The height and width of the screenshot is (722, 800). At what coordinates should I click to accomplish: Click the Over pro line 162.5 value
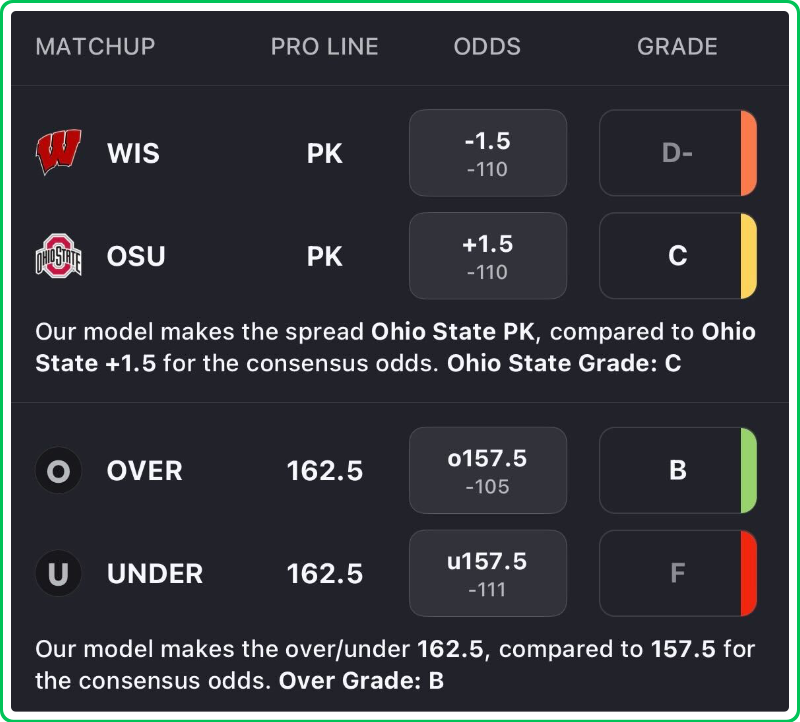(x=325, y=470)
